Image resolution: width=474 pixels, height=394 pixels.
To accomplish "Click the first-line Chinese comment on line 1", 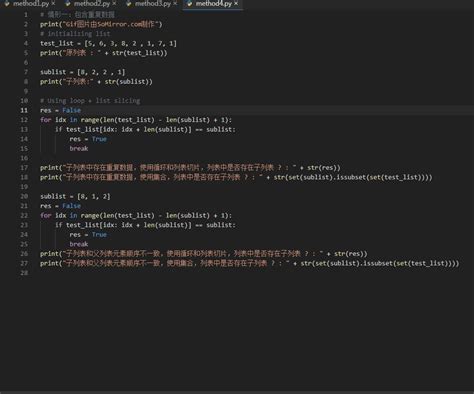I will pyautogui.click(x=77, y=15).
